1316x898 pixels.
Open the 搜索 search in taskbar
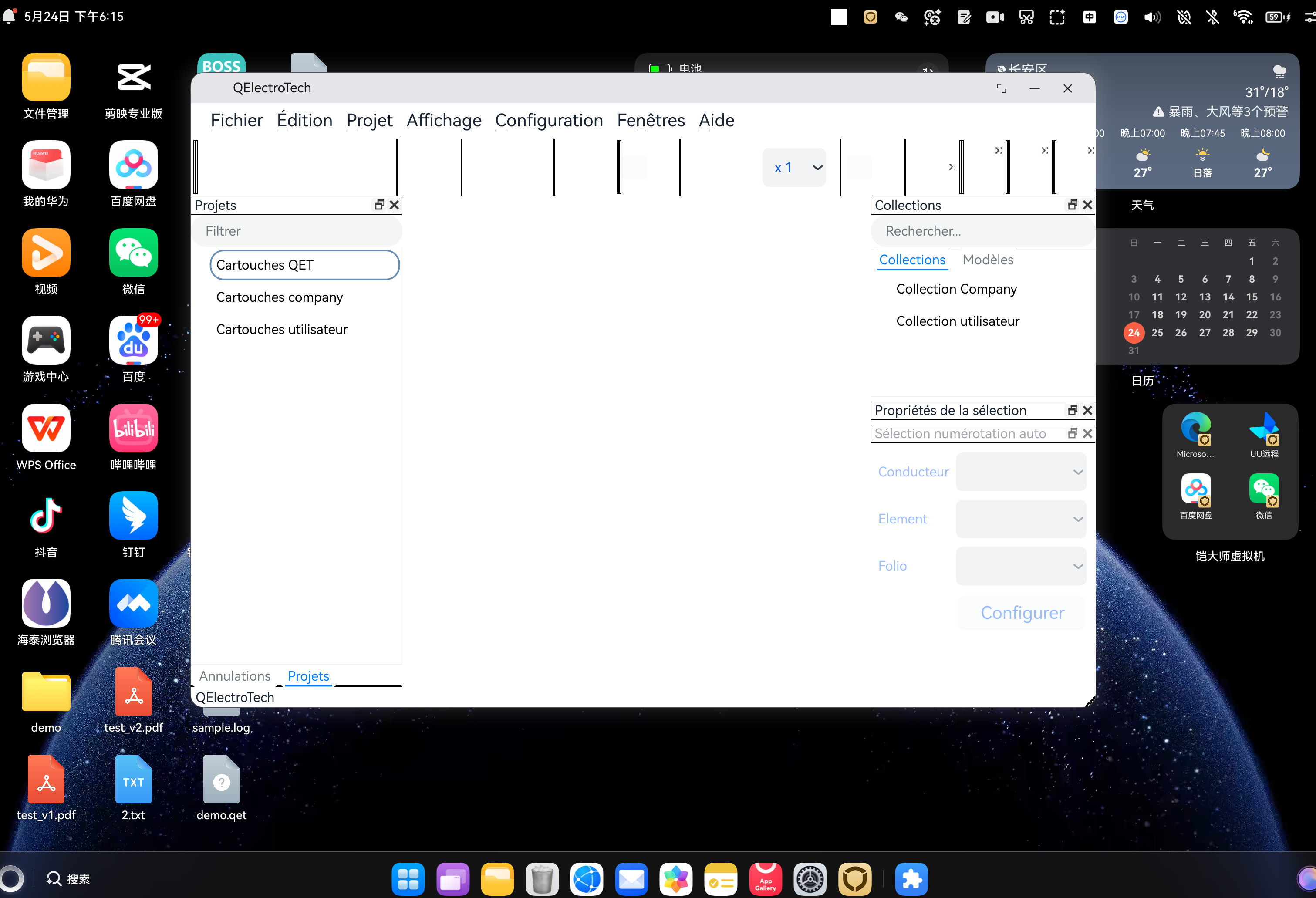point(68,879)
